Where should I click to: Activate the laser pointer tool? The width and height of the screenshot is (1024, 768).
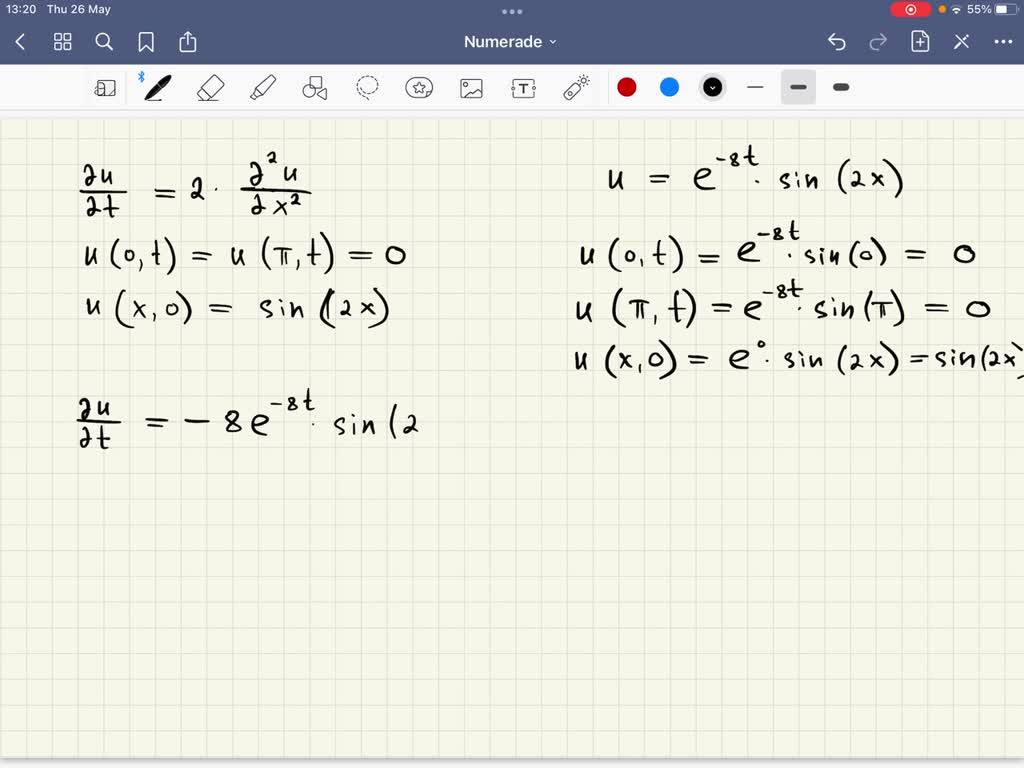click(576, 88)
